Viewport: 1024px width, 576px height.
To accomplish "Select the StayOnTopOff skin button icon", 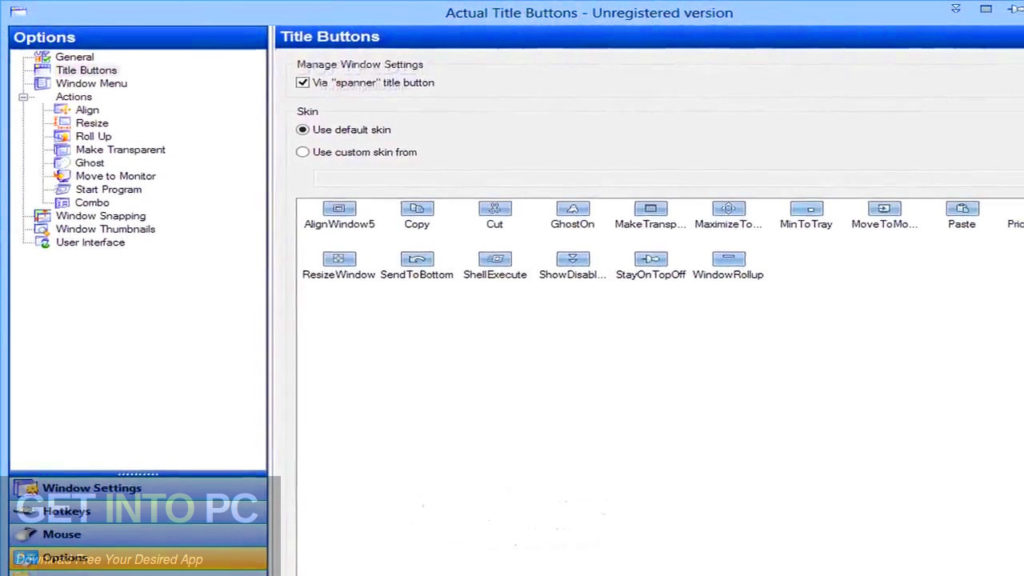I will click(650, 259).
